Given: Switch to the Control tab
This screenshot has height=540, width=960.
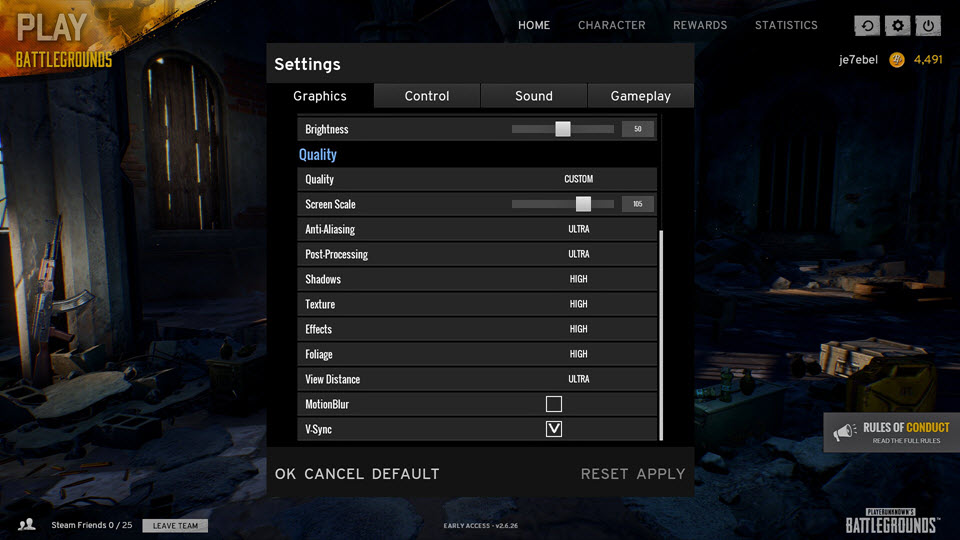Looking at the screenshot, I should click(x=427, y=96).
